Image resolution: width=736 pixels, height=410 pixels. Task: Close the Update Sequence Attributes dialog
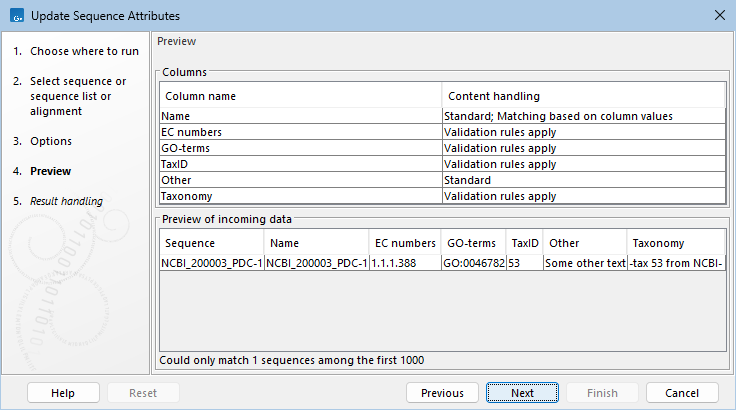[x=720, y=15]
